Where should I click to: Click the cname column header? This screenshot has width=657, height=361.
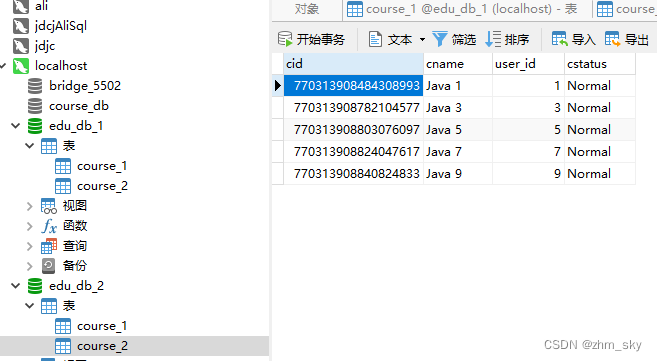458,64
